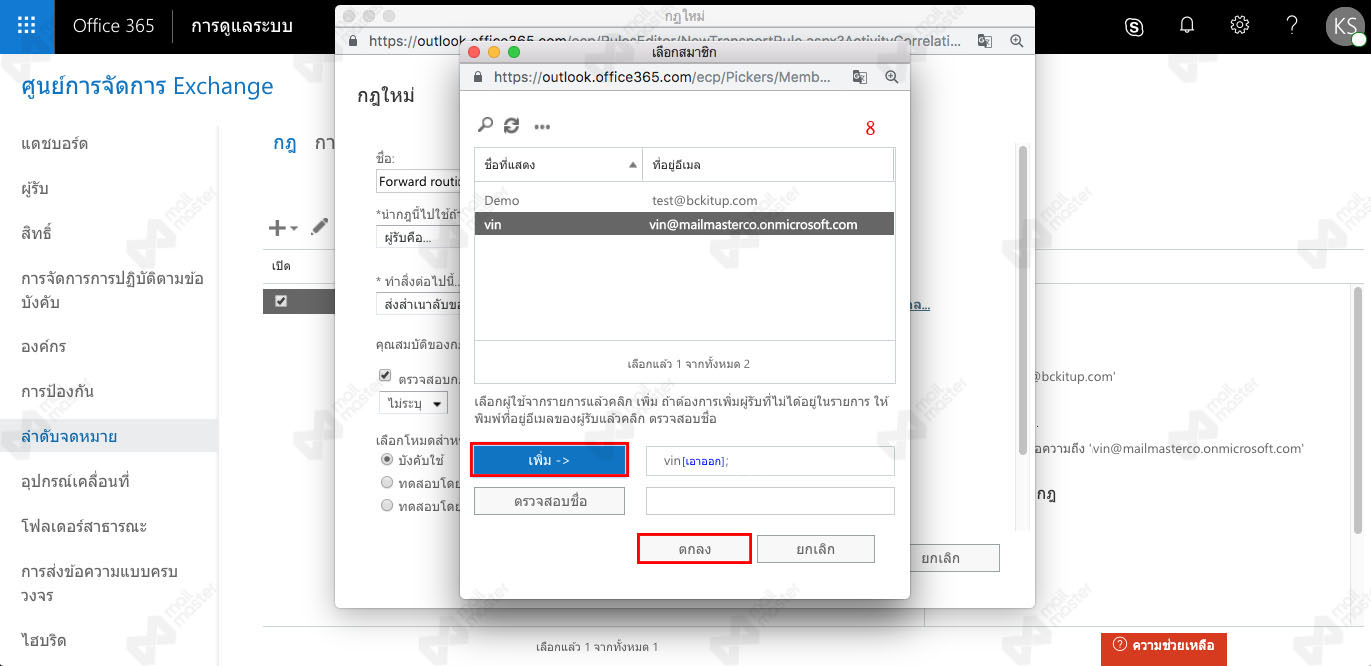Click zoom icon in member picker address bar
The height and width of the screenshot is (666, 1371).
click(x=891, y=76)
